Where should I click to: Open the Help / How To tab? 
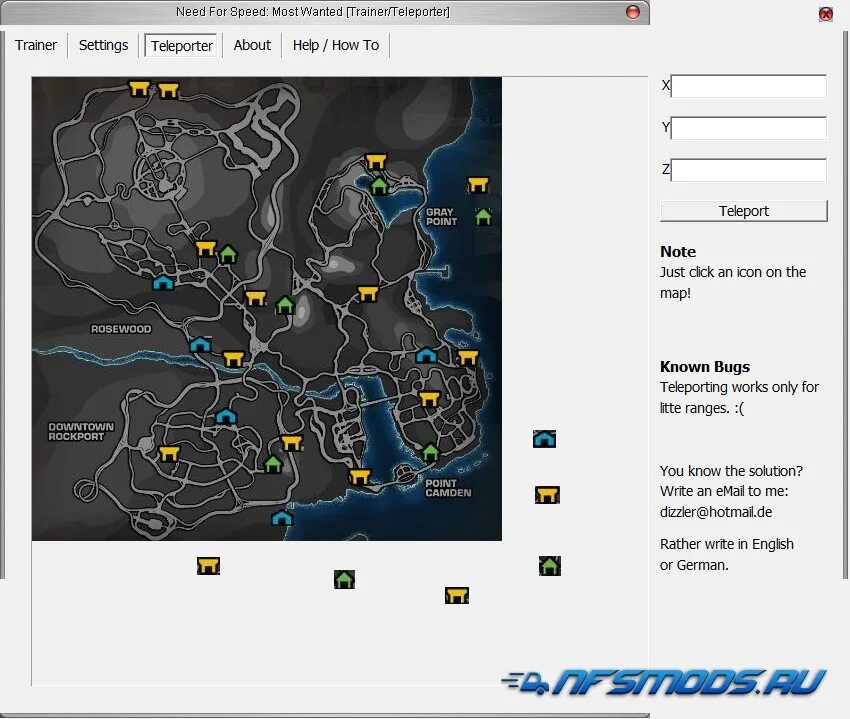pyautogui.click(x=336, y=45)
